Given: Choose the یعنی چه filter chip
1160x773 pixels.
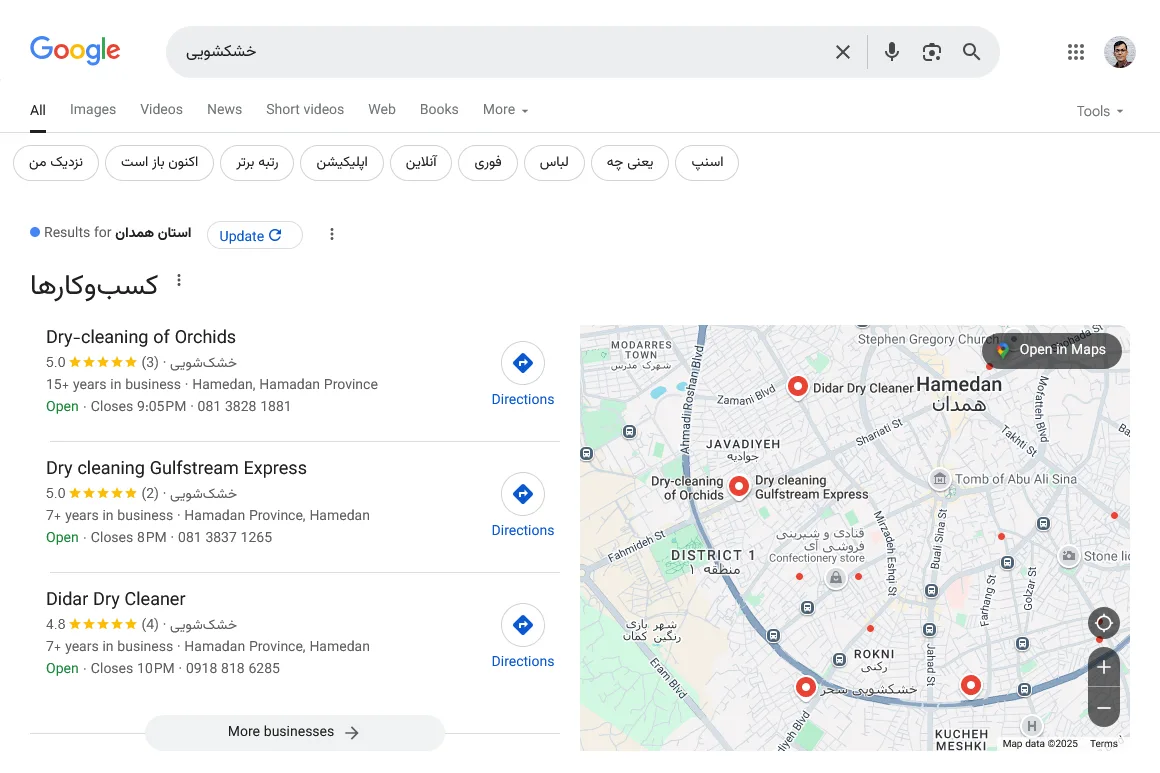Looking at the screenshot, I should tap(630, 163).
